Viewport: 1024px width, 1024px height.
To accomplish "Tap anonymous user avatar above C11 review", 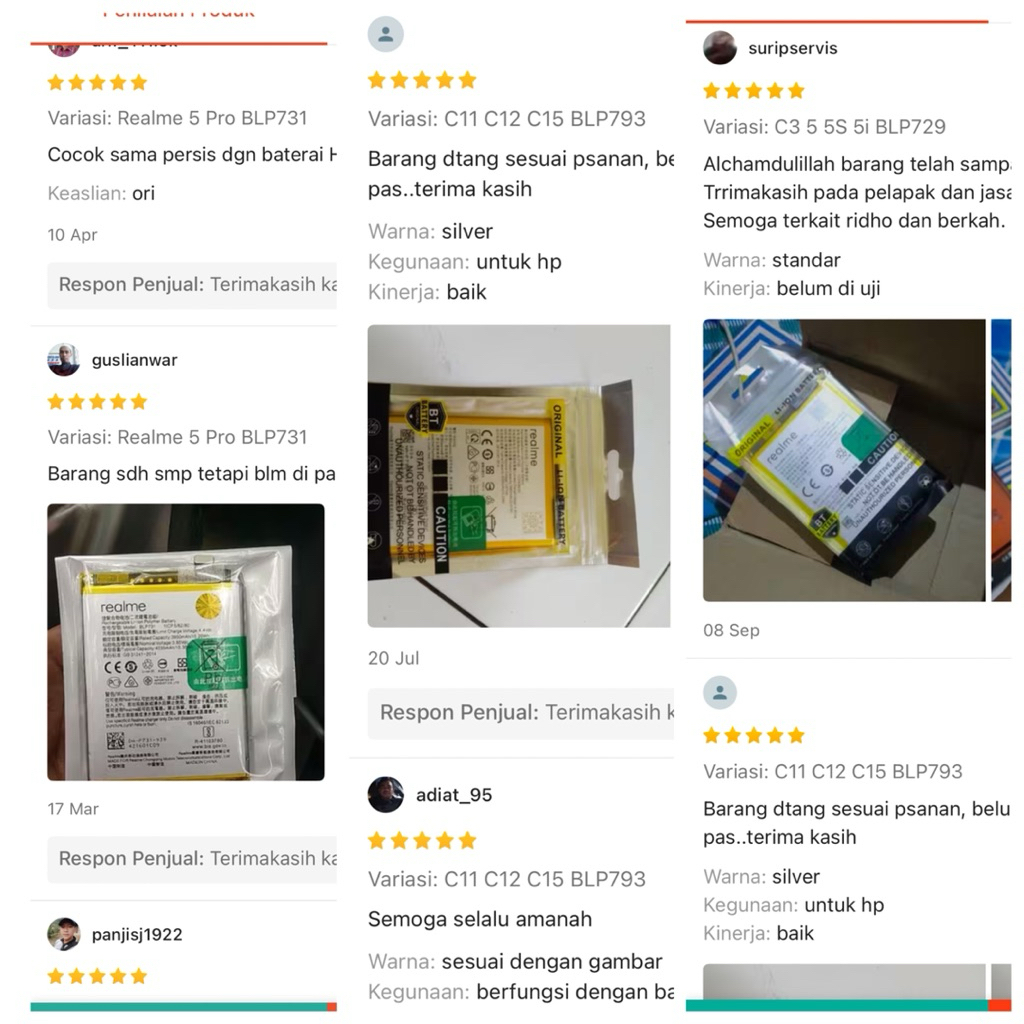I will click(385, 34).
